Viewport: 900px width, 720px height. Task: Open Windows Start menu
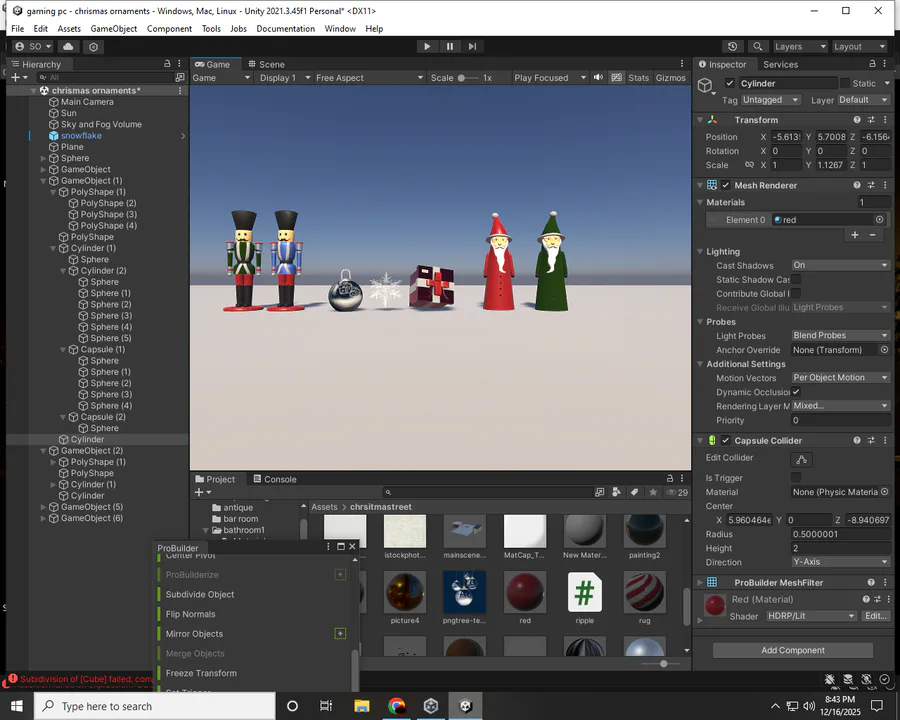[17, 706]
